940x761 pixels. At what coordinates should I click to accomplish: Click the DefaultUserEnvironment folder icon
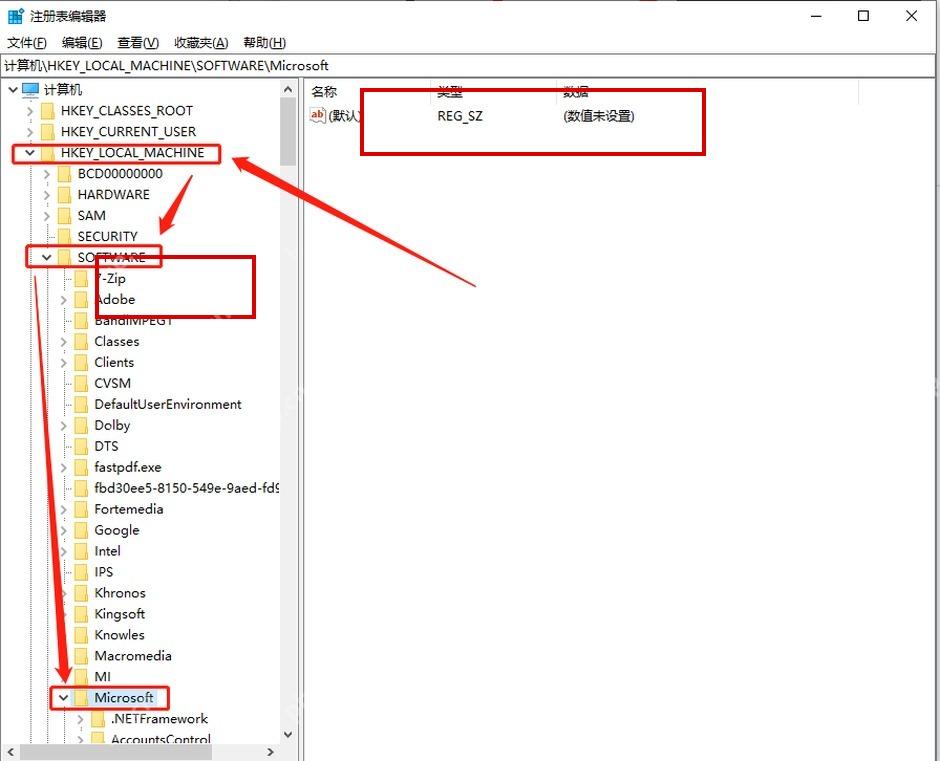[x=81, y=404]
